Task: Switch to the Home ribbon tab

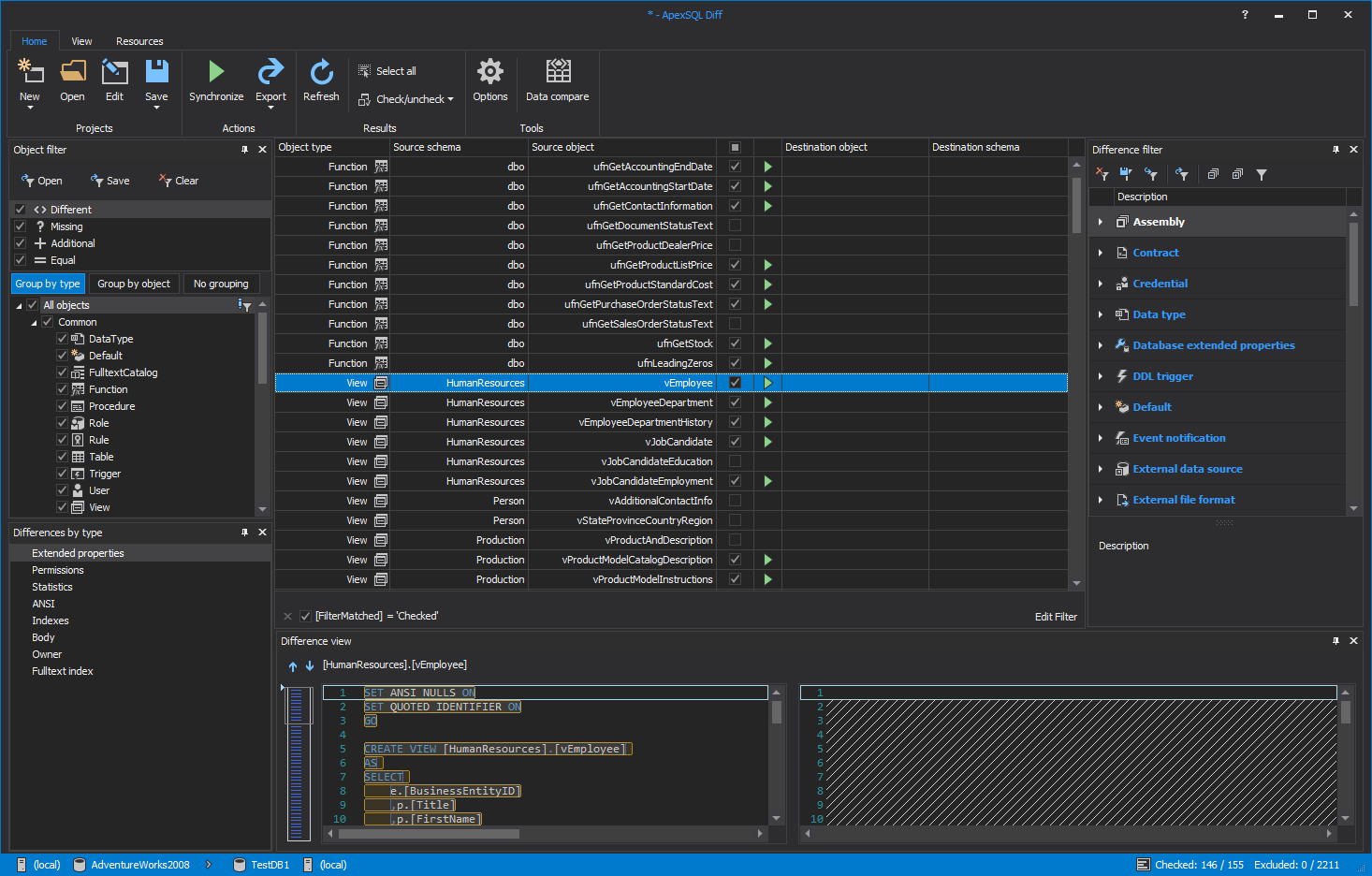Action: click(x=34, y=41)
